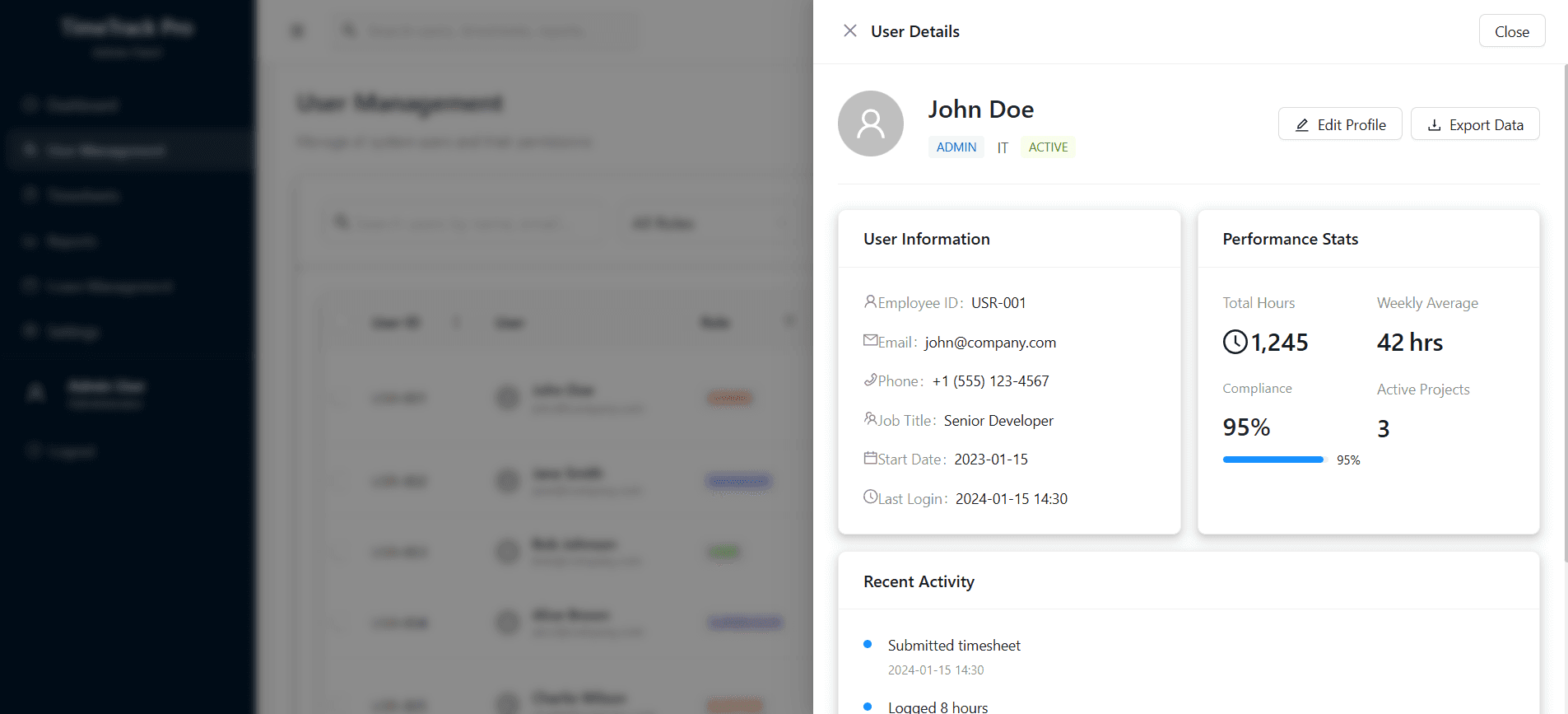The width and height of the screenshot is (1568, 714).
Task: Select email john@company.com
Action: 990,343
